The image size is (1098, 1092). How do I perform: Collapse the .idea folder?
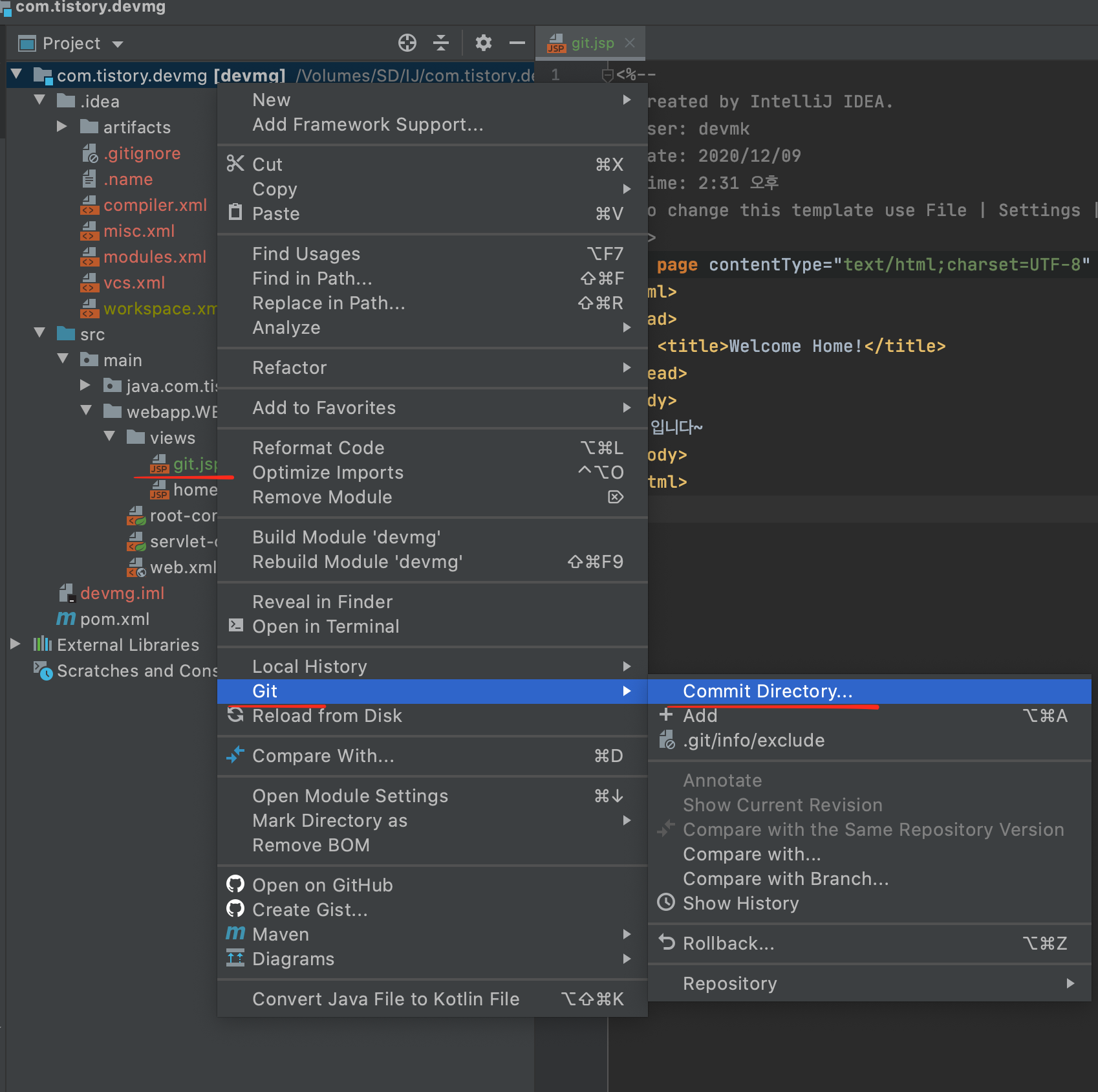(x=40, y=101)
